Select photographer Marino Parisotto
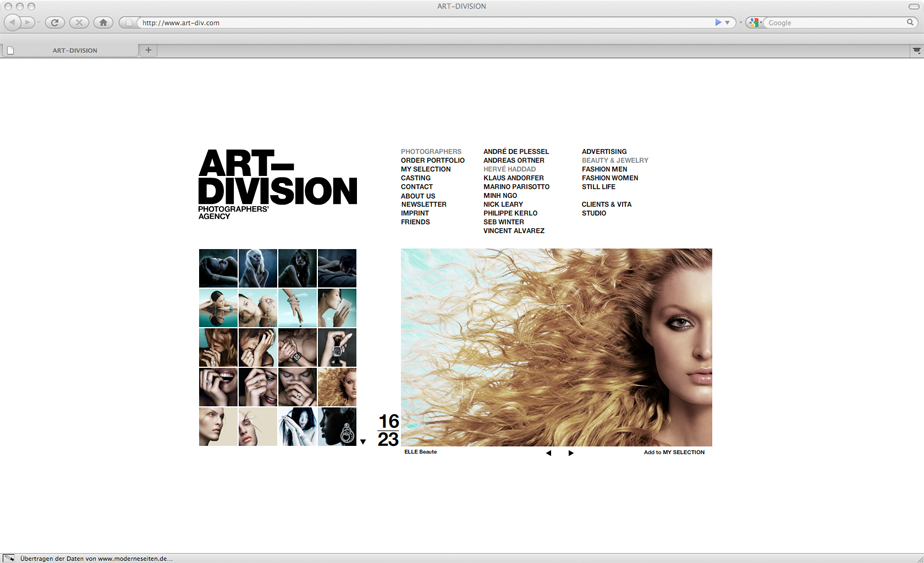This screenshot has height=563, width=924. [x=516, y=187]
